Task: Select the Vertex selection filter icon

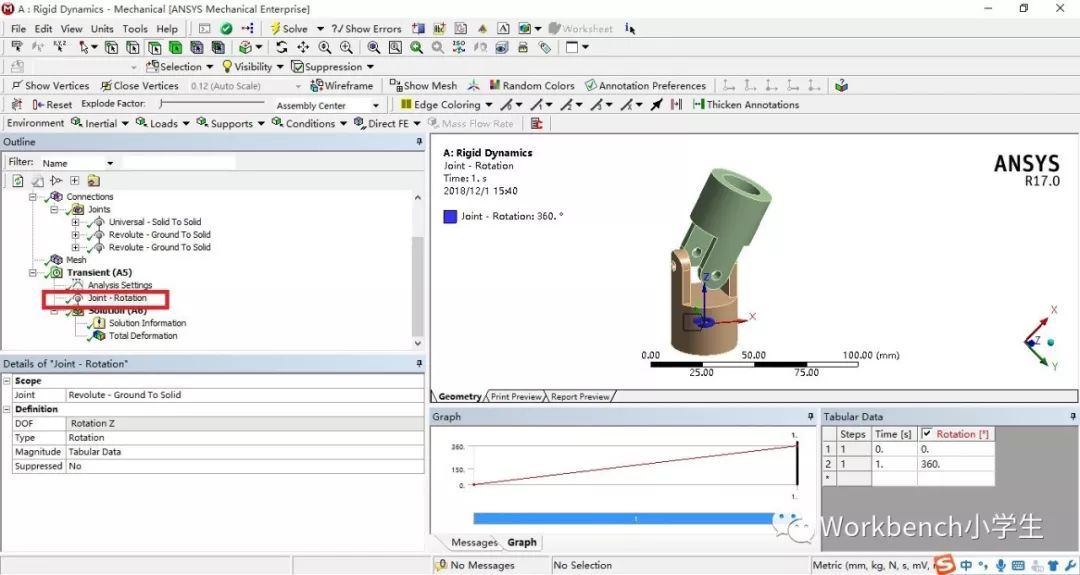Action: tap(112, 48)
